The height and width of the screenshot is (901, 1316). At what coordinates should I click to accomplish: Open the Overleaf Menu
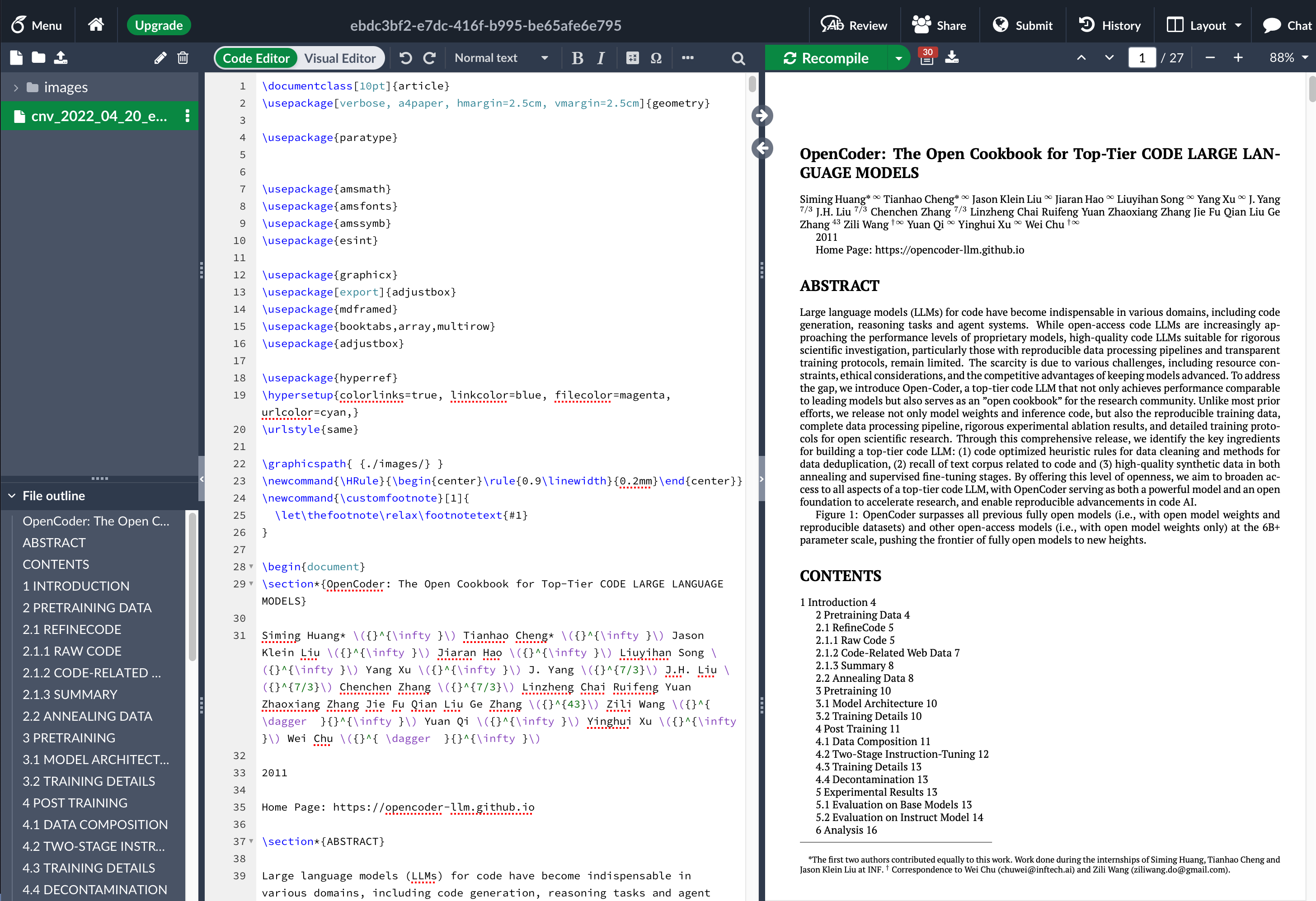(x=36, y=25)
